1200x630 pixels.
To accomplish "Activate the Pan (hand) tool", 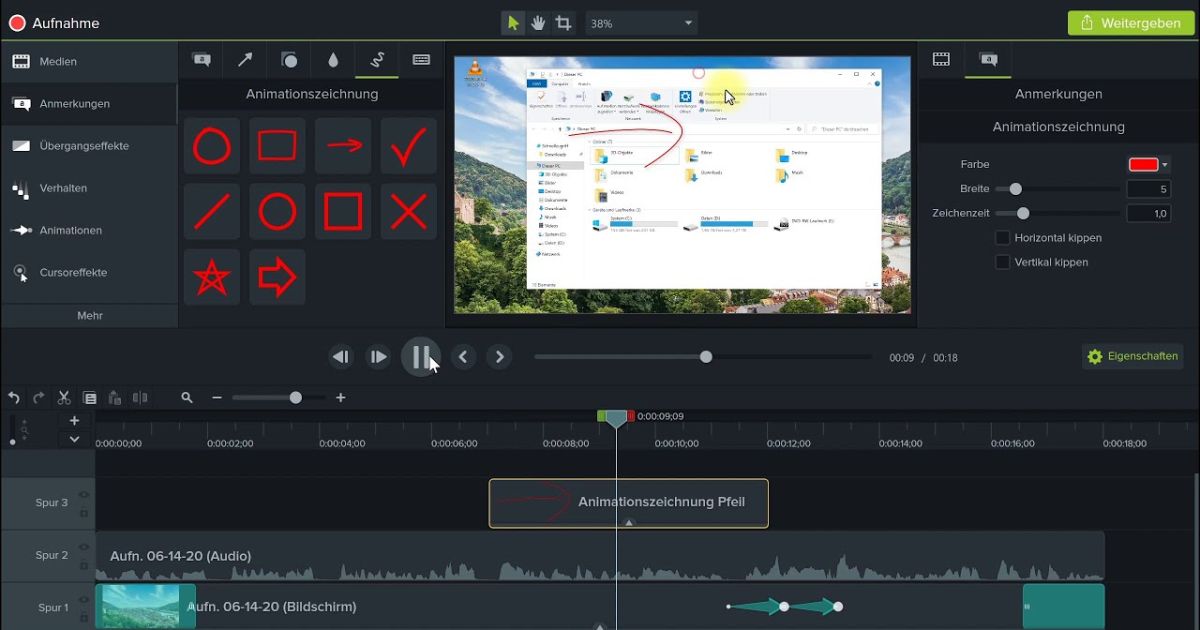I will [538, 21].
